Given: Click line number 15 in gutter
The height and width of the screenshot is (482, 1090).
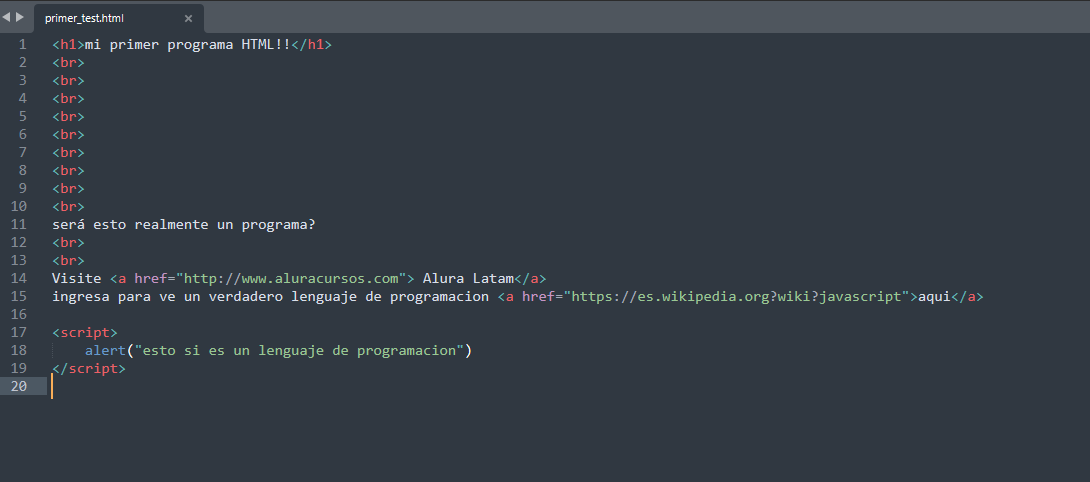Looking at the screenshot, I should (19, 296).
